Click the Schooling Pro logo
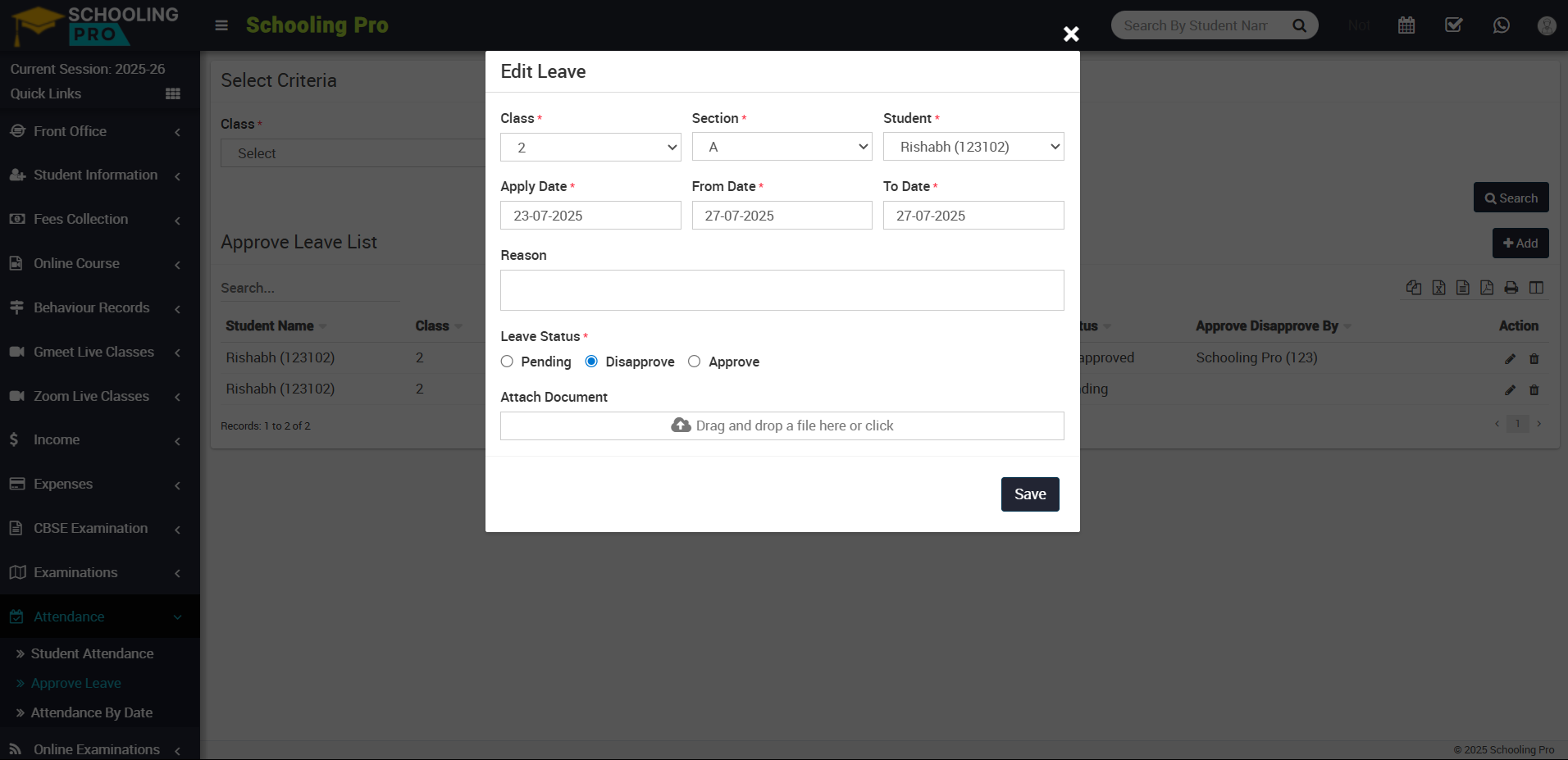Screen dimensions: 1568x760 tap(97, 25)
